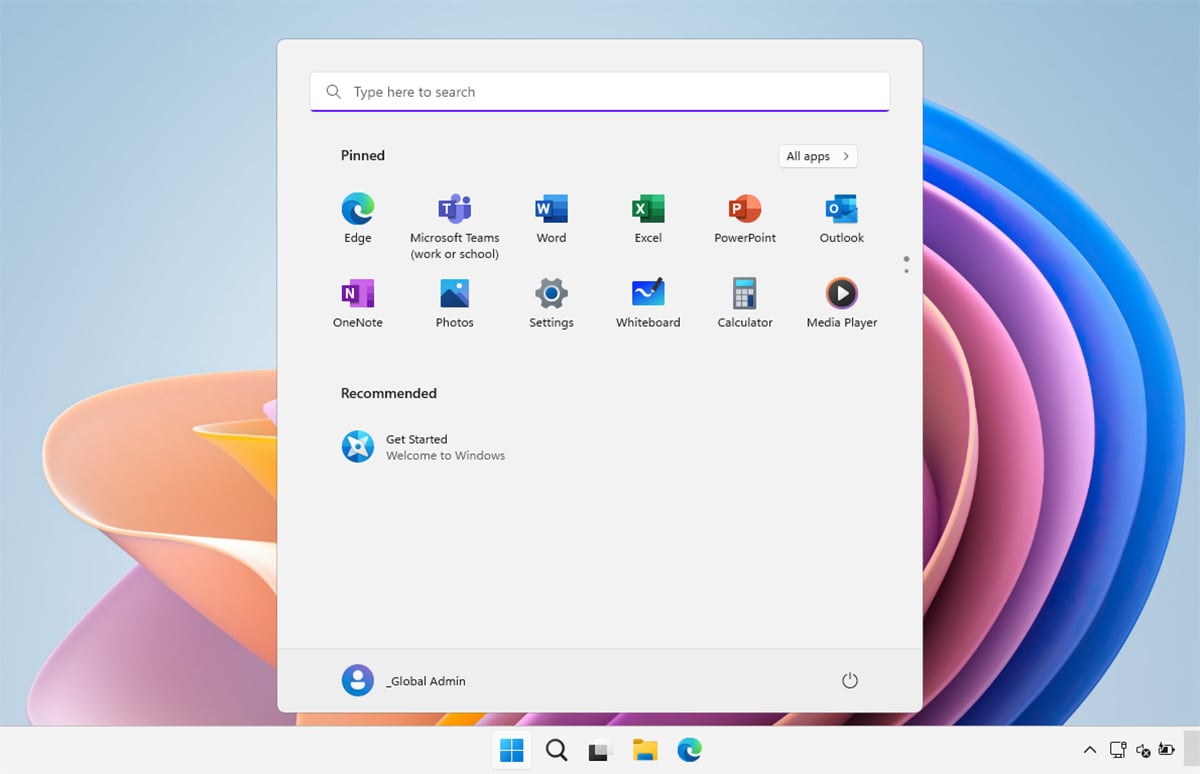This screenshot has height=774, width=1200.
Task: Open the Settings gear app
Action: point(551,304)
